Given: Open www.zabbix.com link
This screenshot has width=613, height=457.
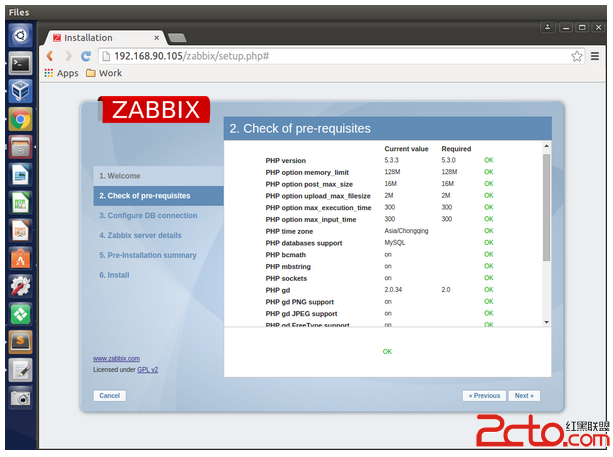Looking at the screenshot, I should [117, 358].
